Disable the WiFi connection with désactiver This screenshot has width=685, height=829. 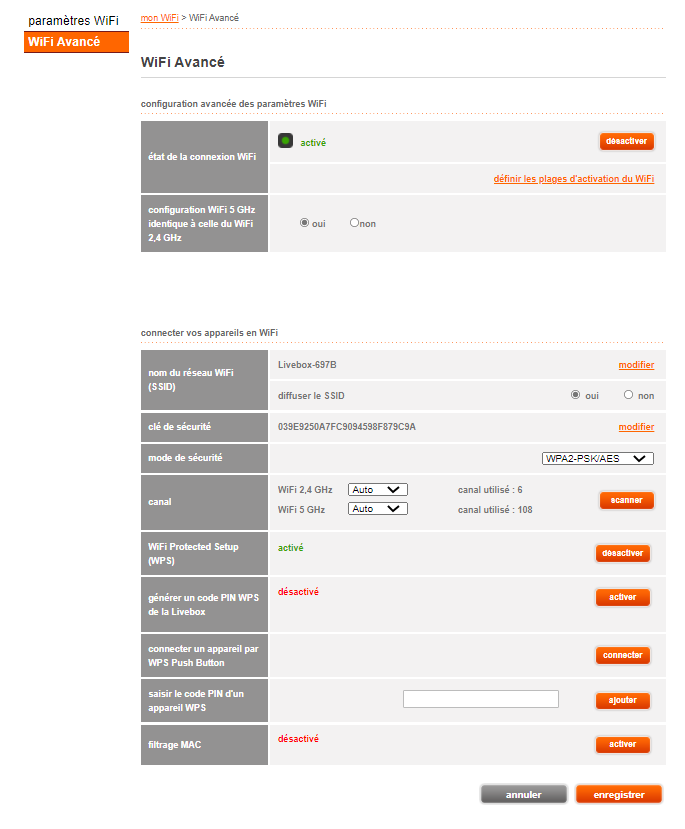pos(626,141)
